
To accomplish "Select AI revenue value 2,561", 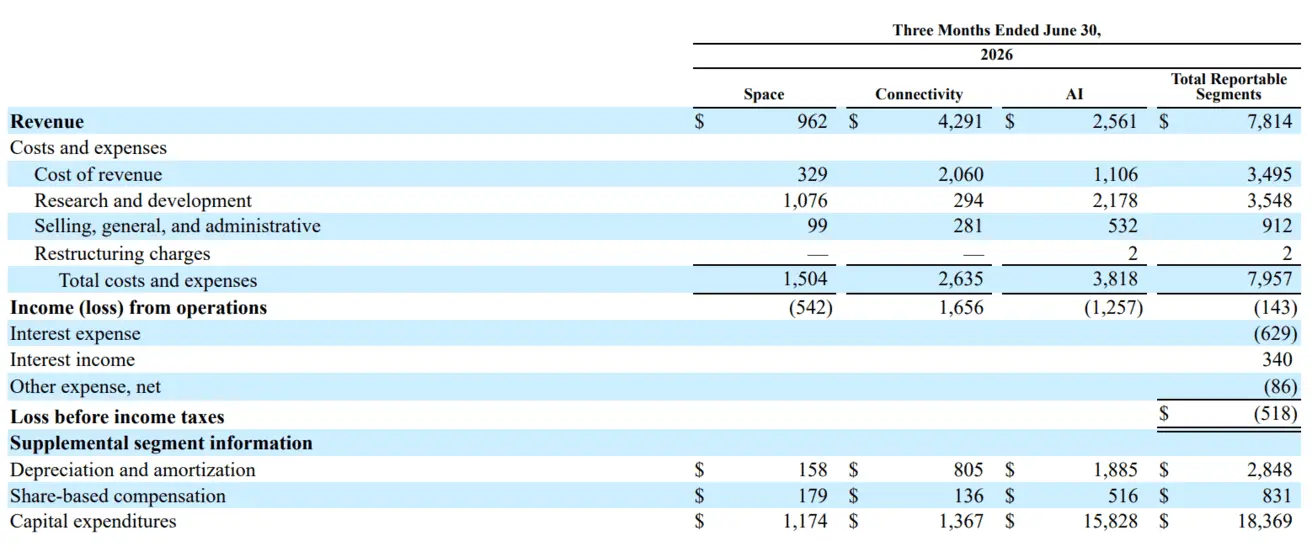I will (x=1115, y=122).
